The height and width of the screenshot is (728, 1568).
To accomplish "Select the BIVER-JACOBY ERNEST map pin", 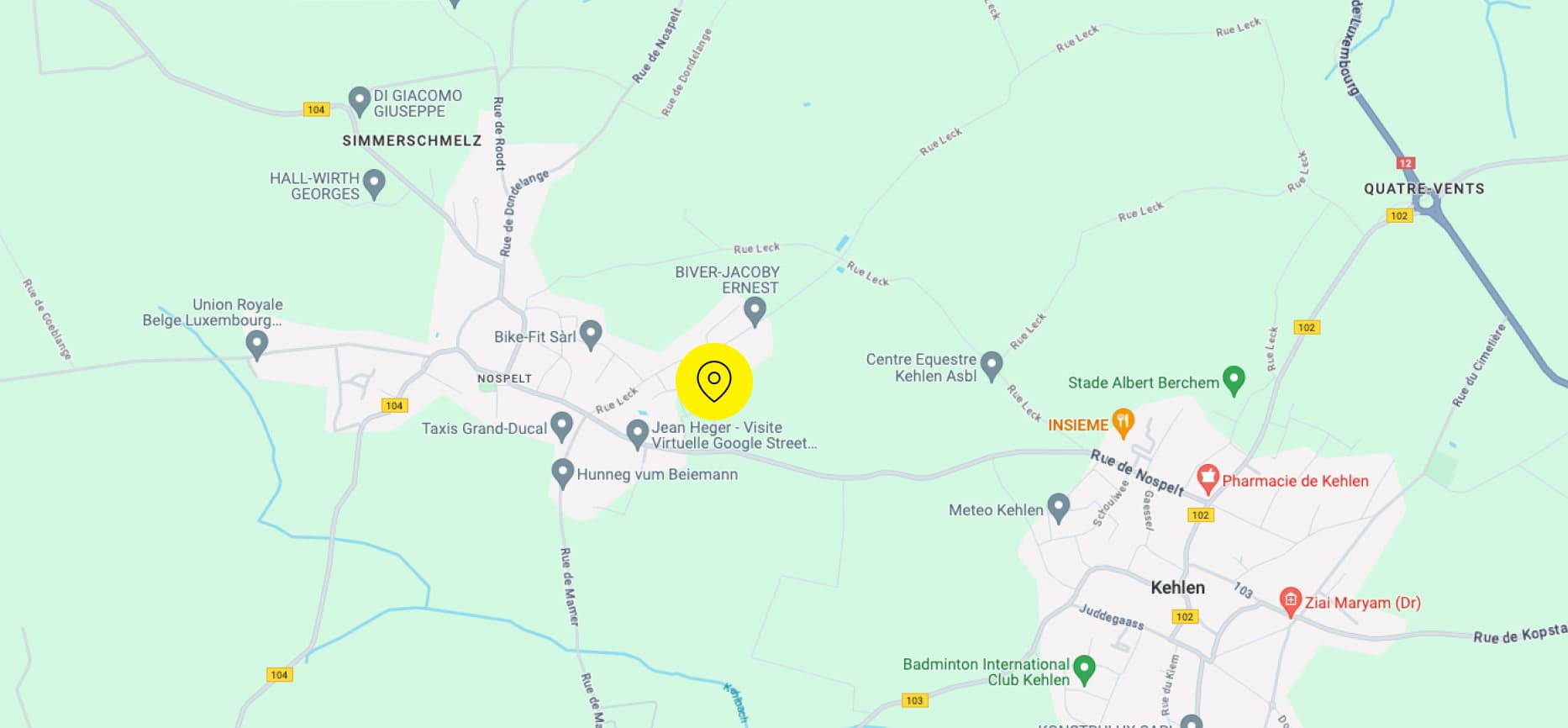I will point(755,312).
